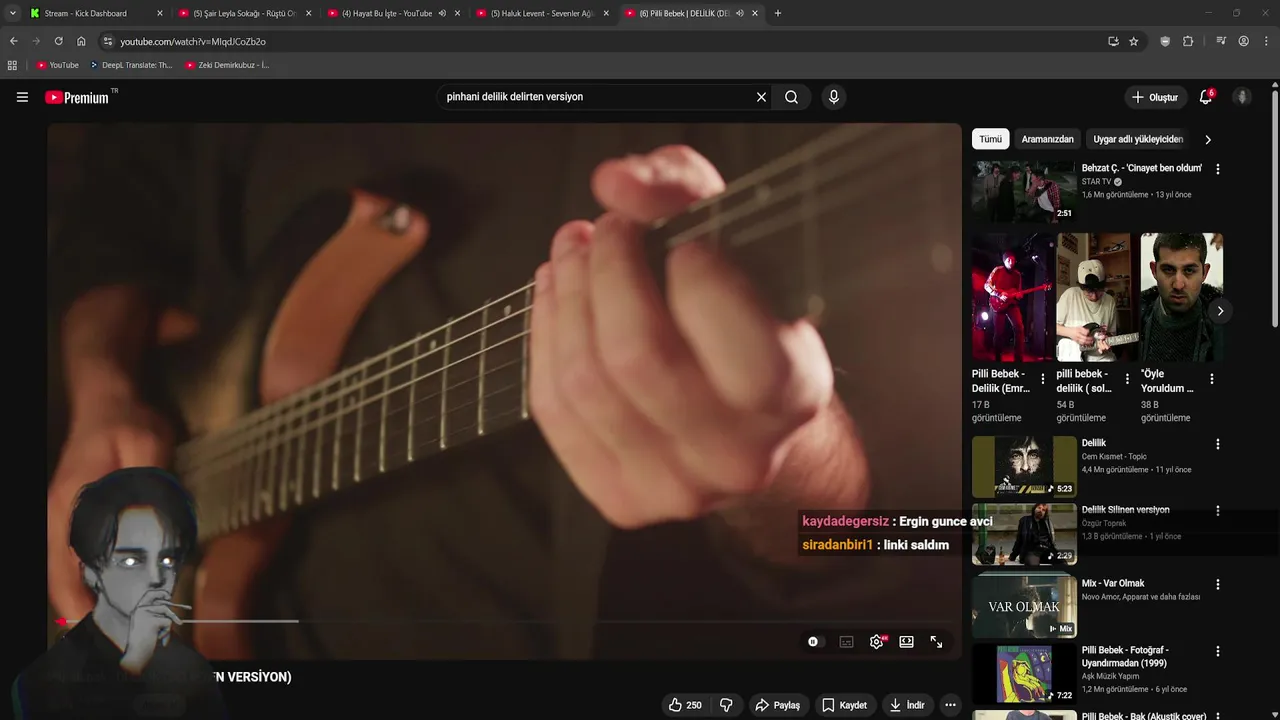Open more actions for the video
The width and height of the screenshot is (1280, 720).
pos(950,705)
